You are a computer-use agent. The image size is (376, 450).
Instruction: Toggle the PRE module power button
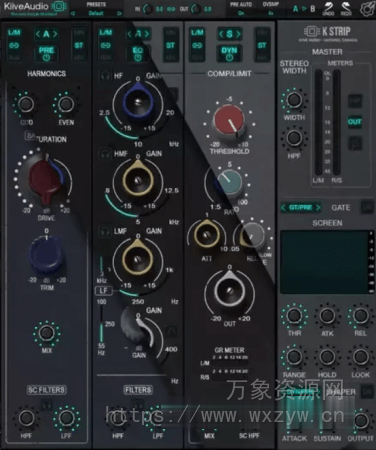pyautogui.click(x=46, y=53)
